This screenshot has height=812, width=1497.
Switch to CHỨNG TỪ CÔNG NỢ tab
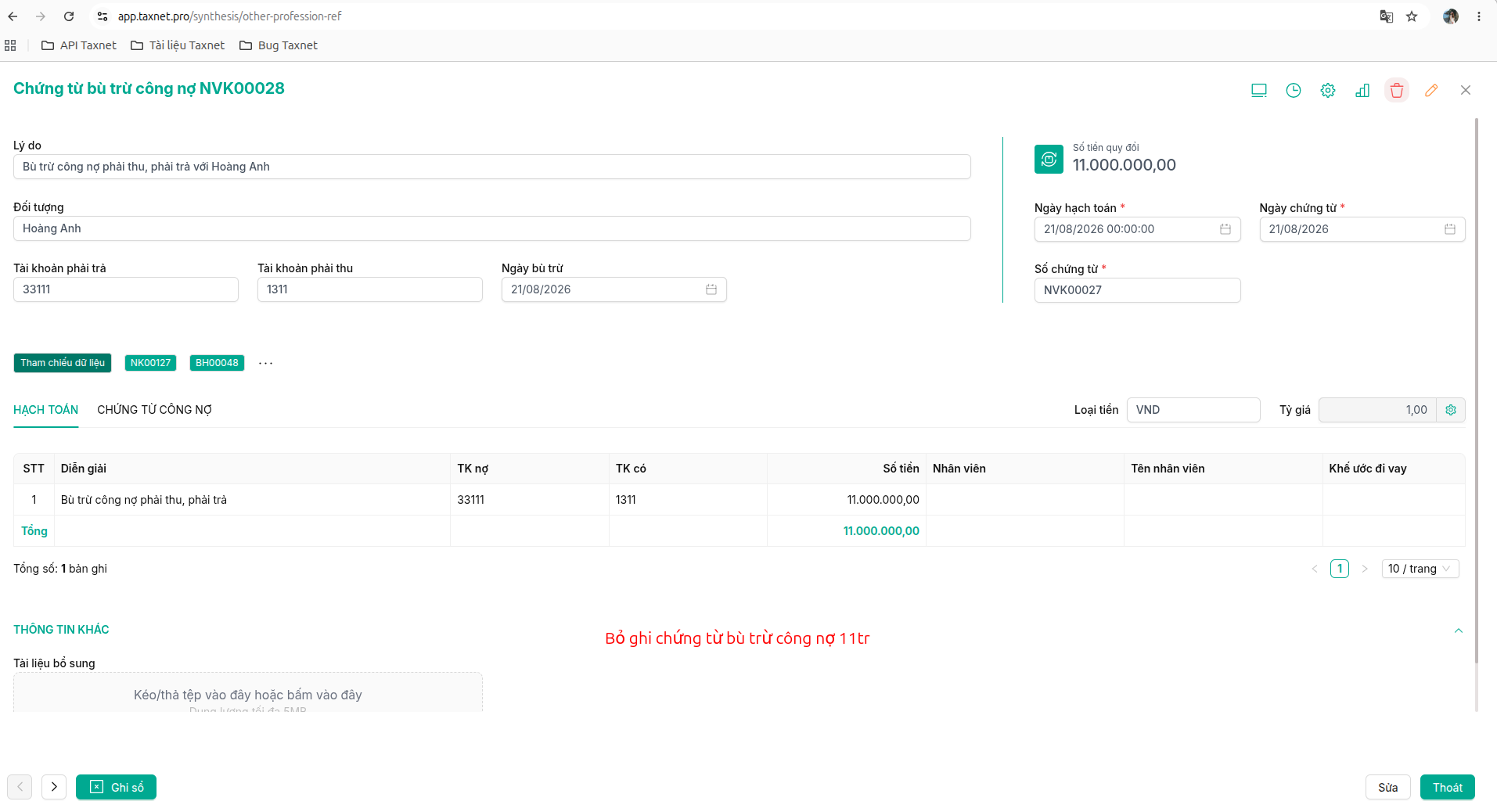(154, 410)
